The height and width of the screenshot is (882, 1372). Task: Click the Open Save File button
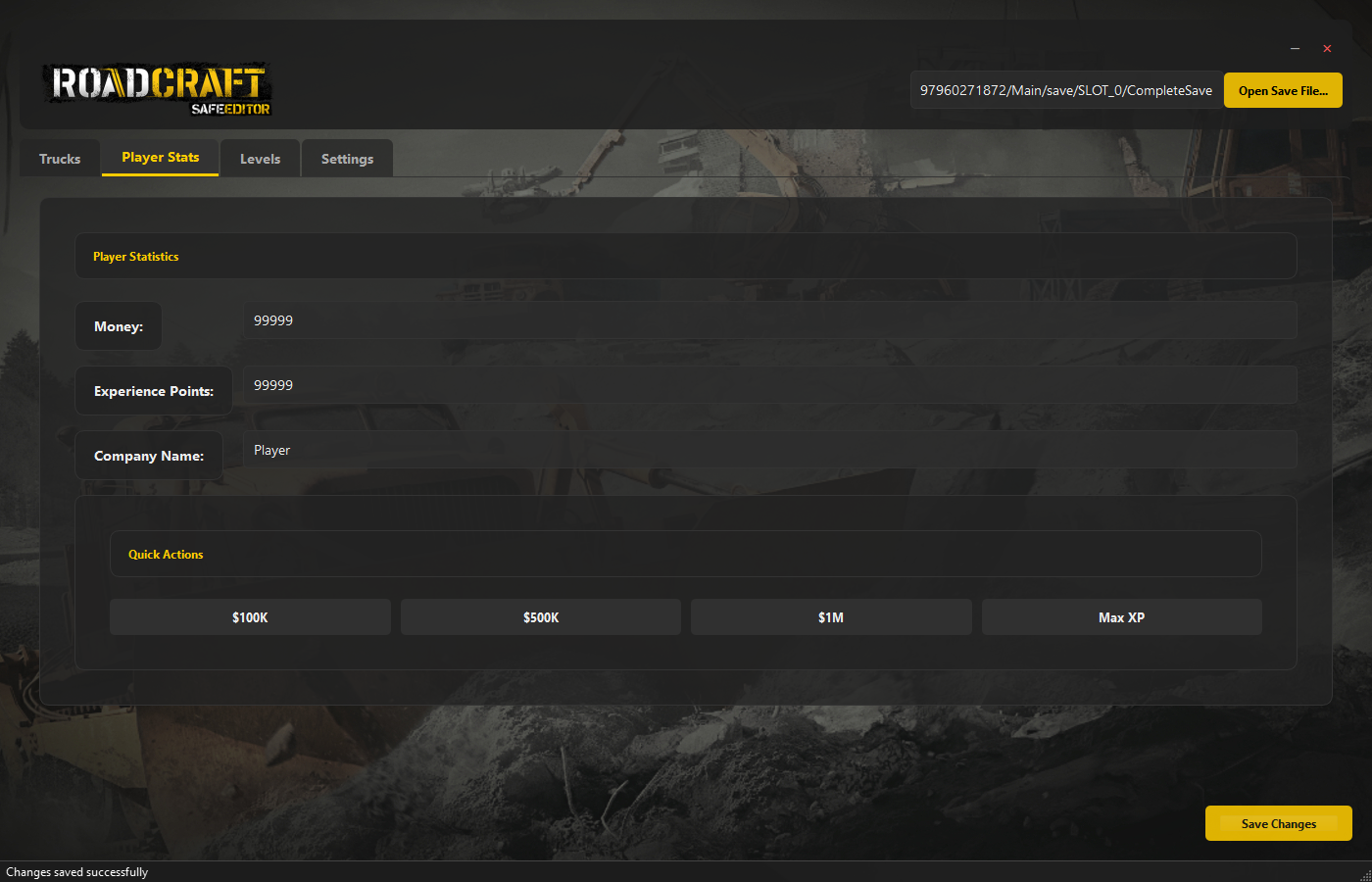point(1283,90)
